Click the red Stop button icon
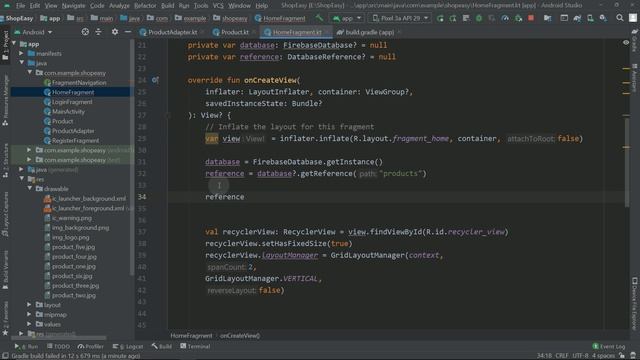This screenshot has height=360, width=640. coord(531,18)
